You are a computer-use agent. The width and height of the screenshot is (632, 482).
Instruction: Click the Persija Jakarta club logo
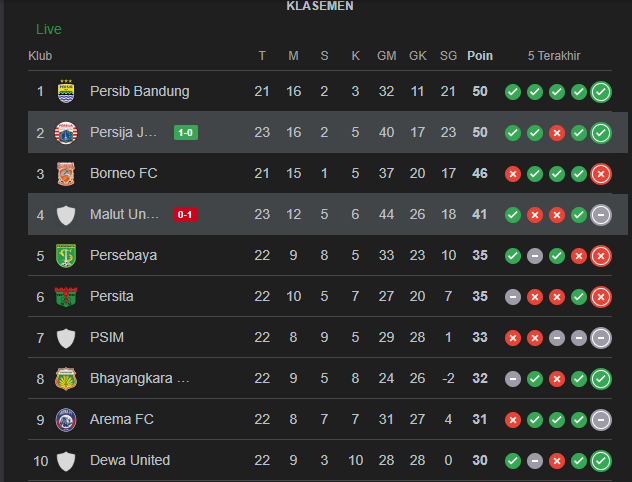point(66,132)
